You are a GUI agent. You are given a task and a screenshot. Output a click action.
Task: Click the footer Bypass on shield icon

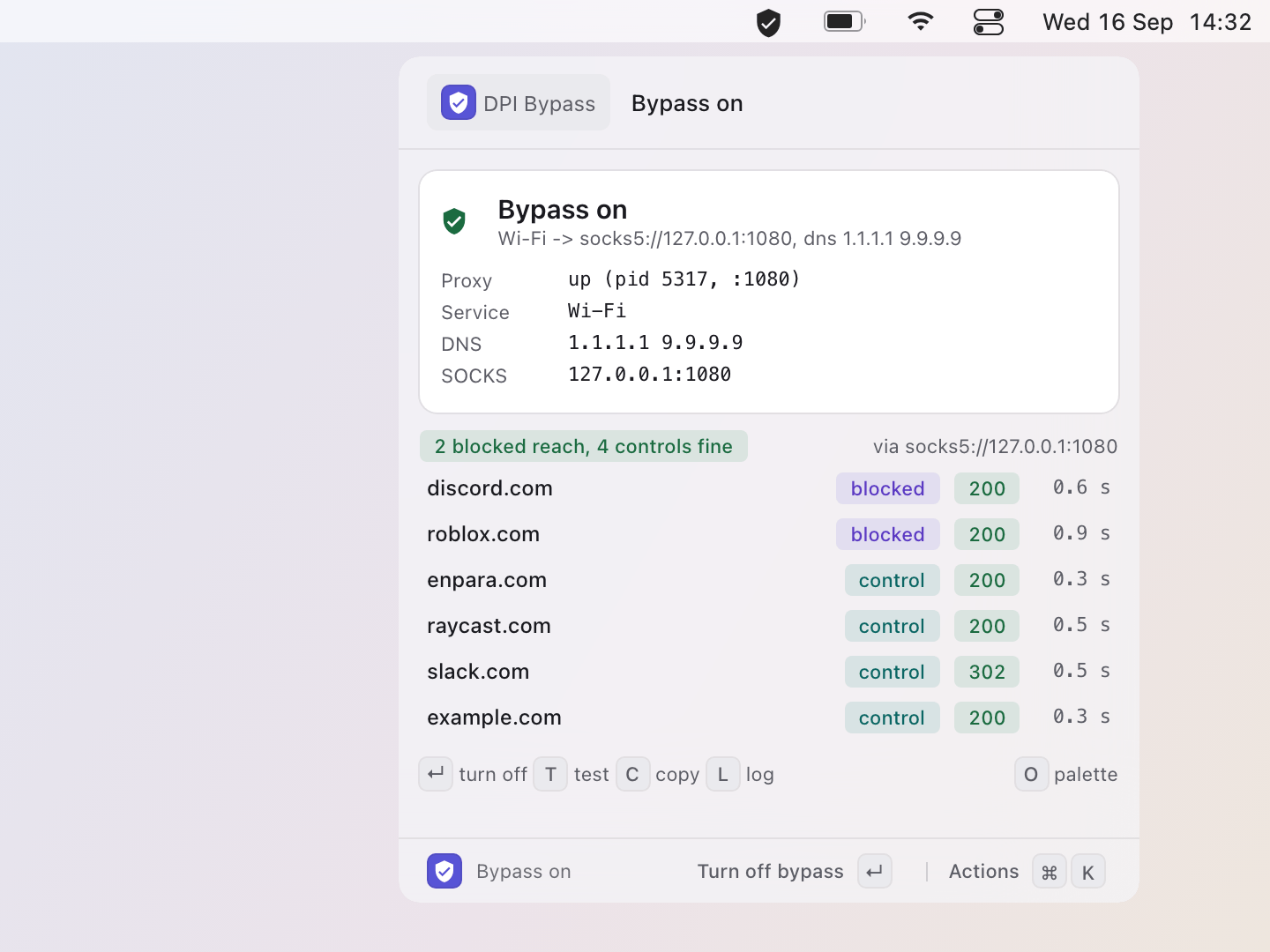click(444, 871)
